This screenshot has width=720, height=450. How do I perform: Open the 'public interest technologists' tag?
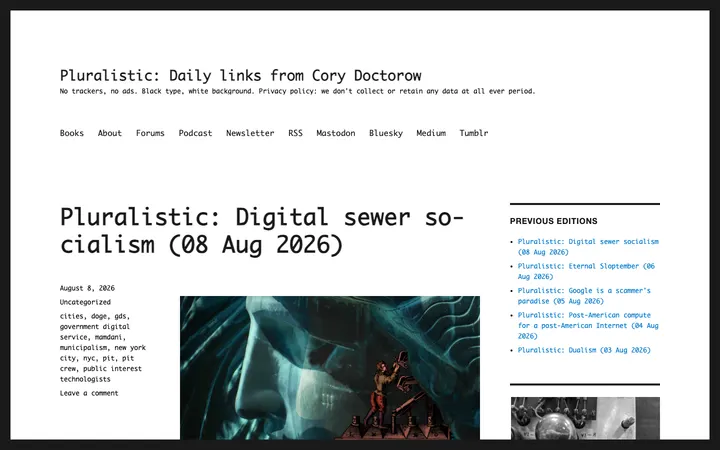point(101,374)
